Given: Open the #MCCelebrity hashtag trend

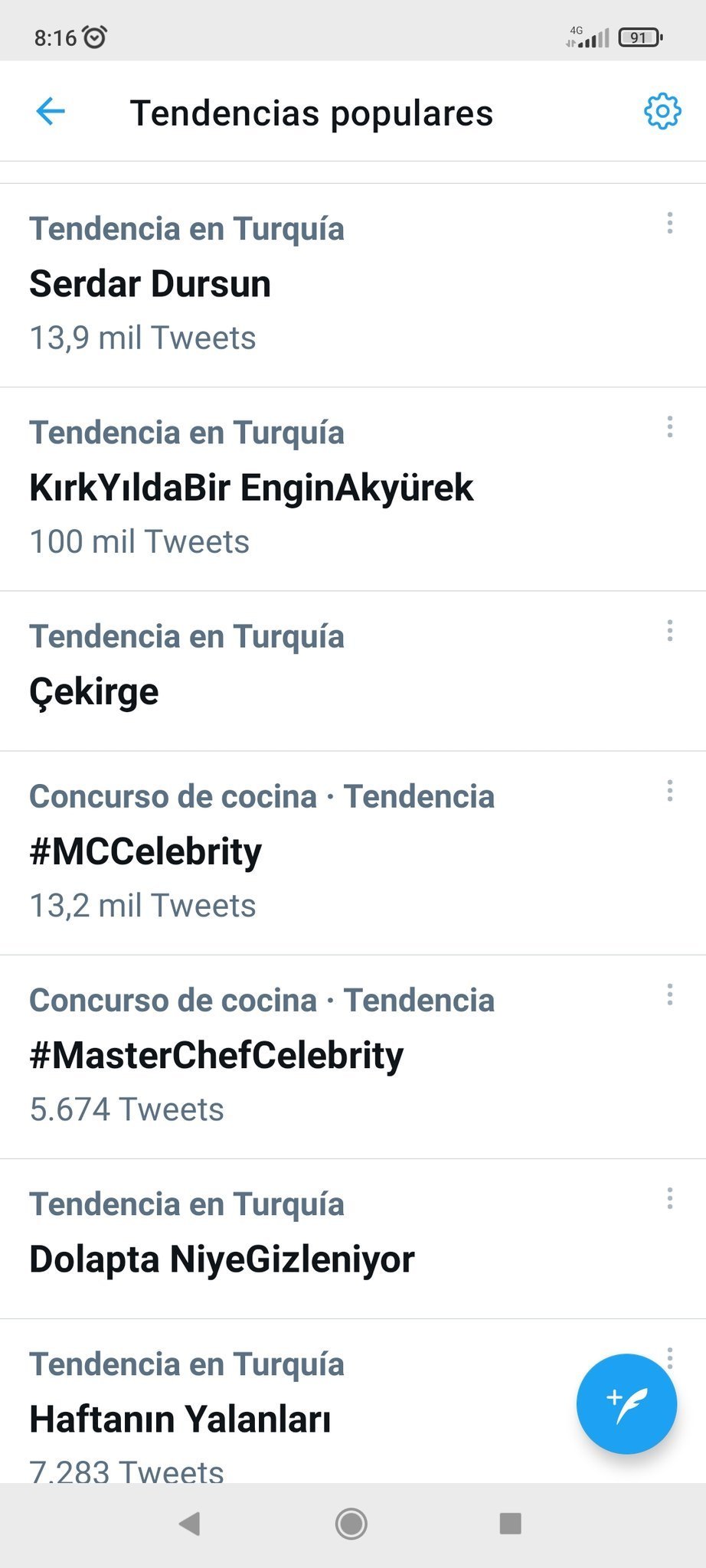Looking at the screenshot, I should coord(145,851).
